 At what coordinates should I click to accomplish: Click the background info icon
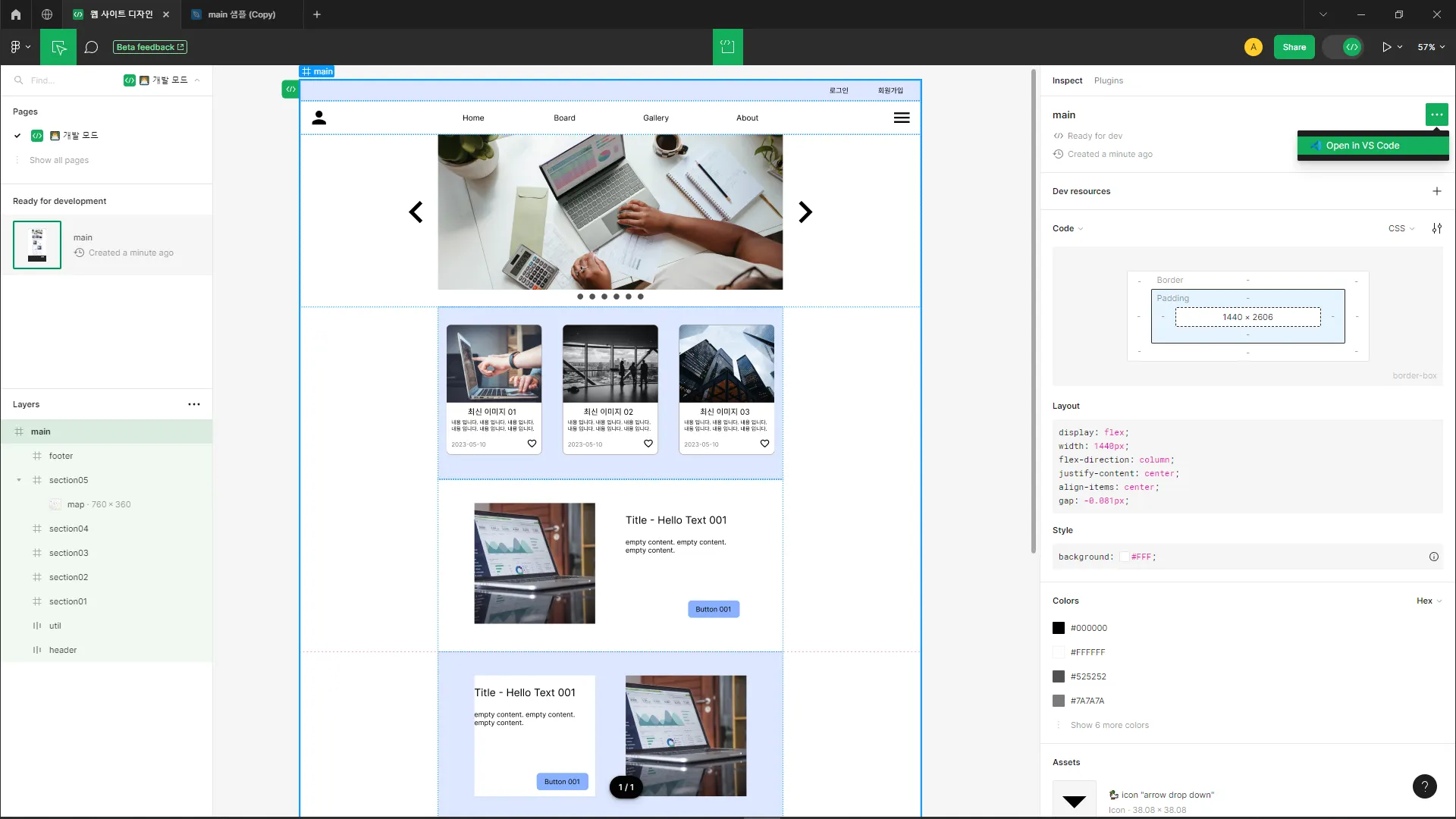click(x=1433, y=557)
